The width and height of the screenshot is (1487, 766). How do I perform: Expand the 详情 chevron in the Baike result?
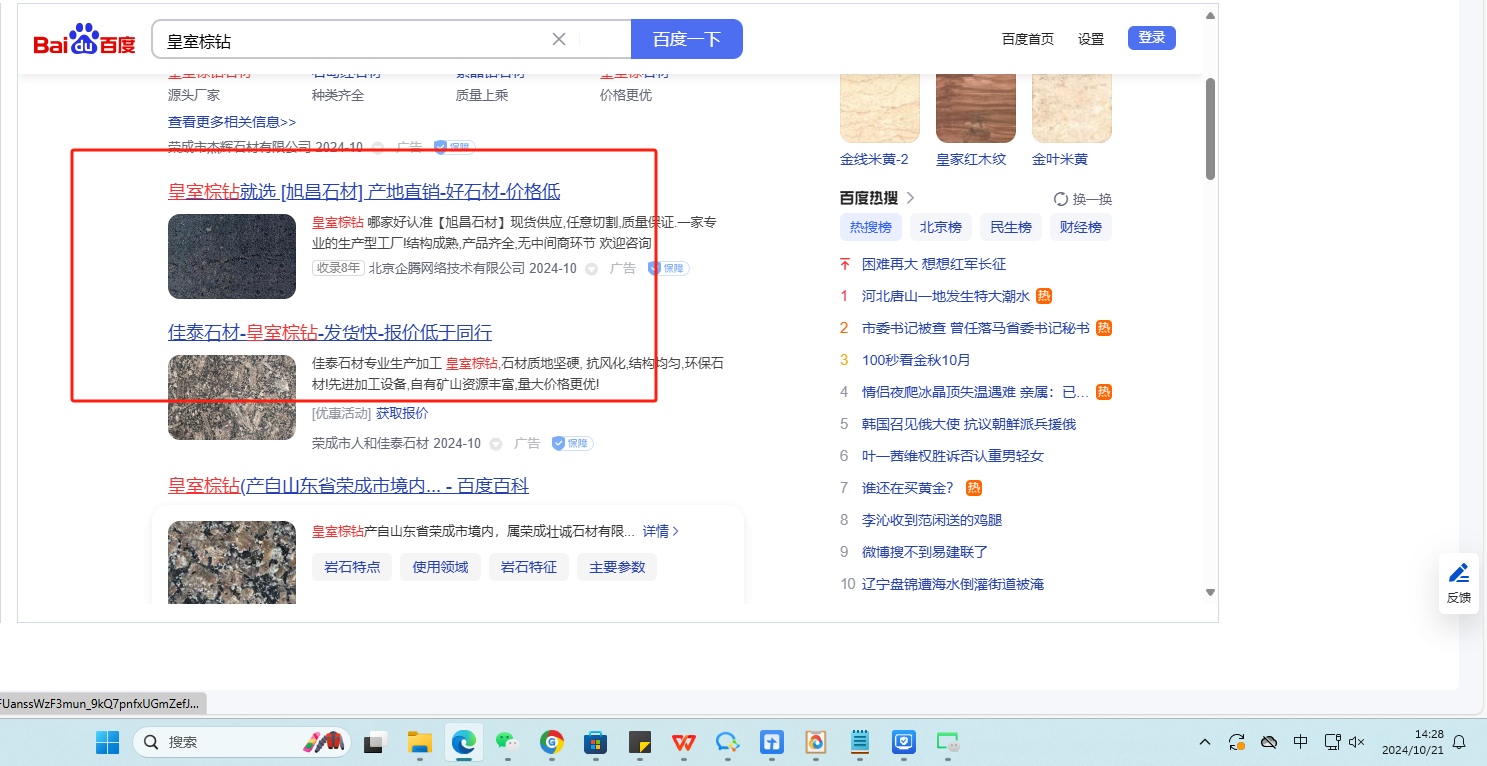[676, 531]
